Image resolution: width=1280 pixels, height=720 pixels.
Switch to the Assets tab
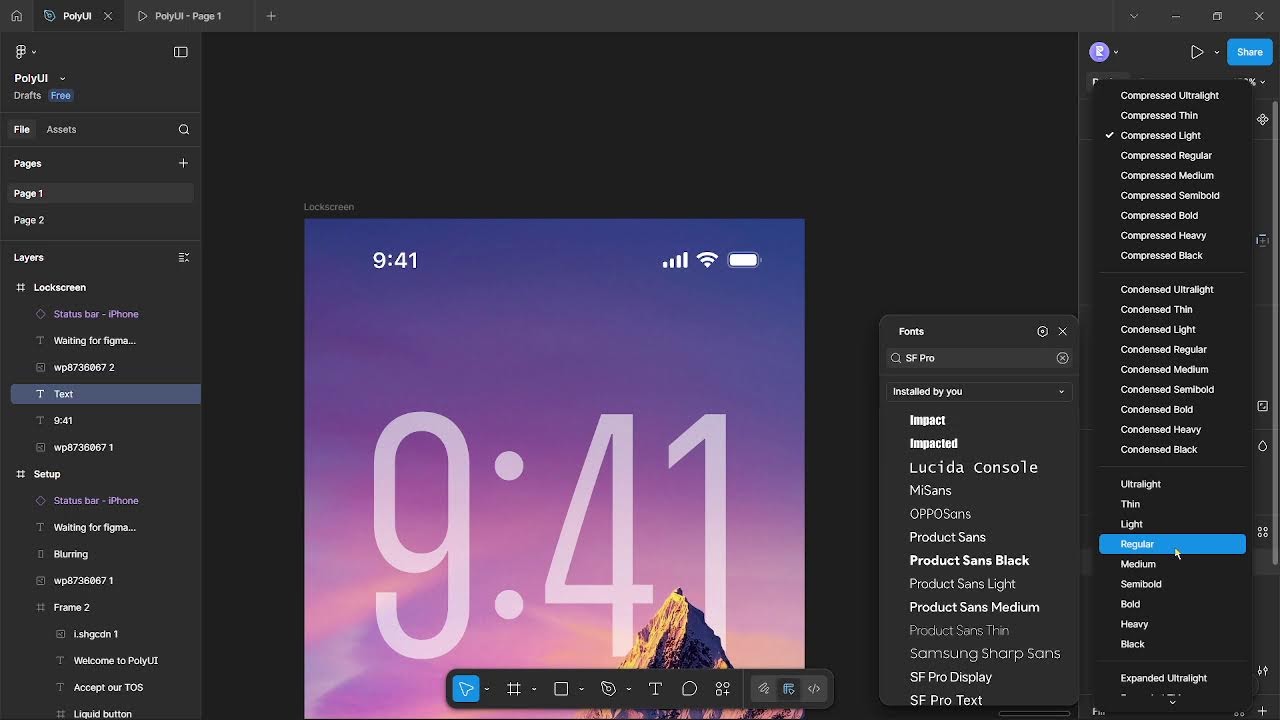(x=61, y=129)
